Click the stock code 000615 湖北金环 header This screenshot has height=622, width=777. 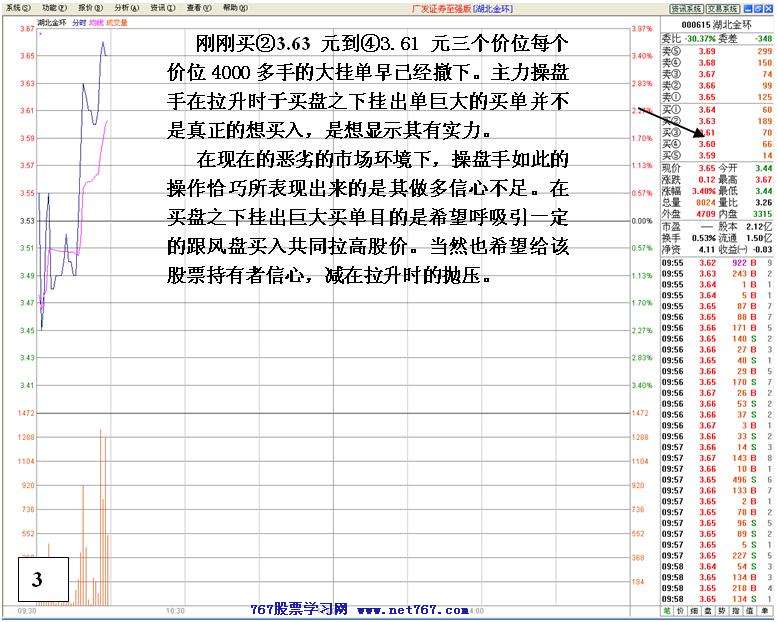[716, 23]
